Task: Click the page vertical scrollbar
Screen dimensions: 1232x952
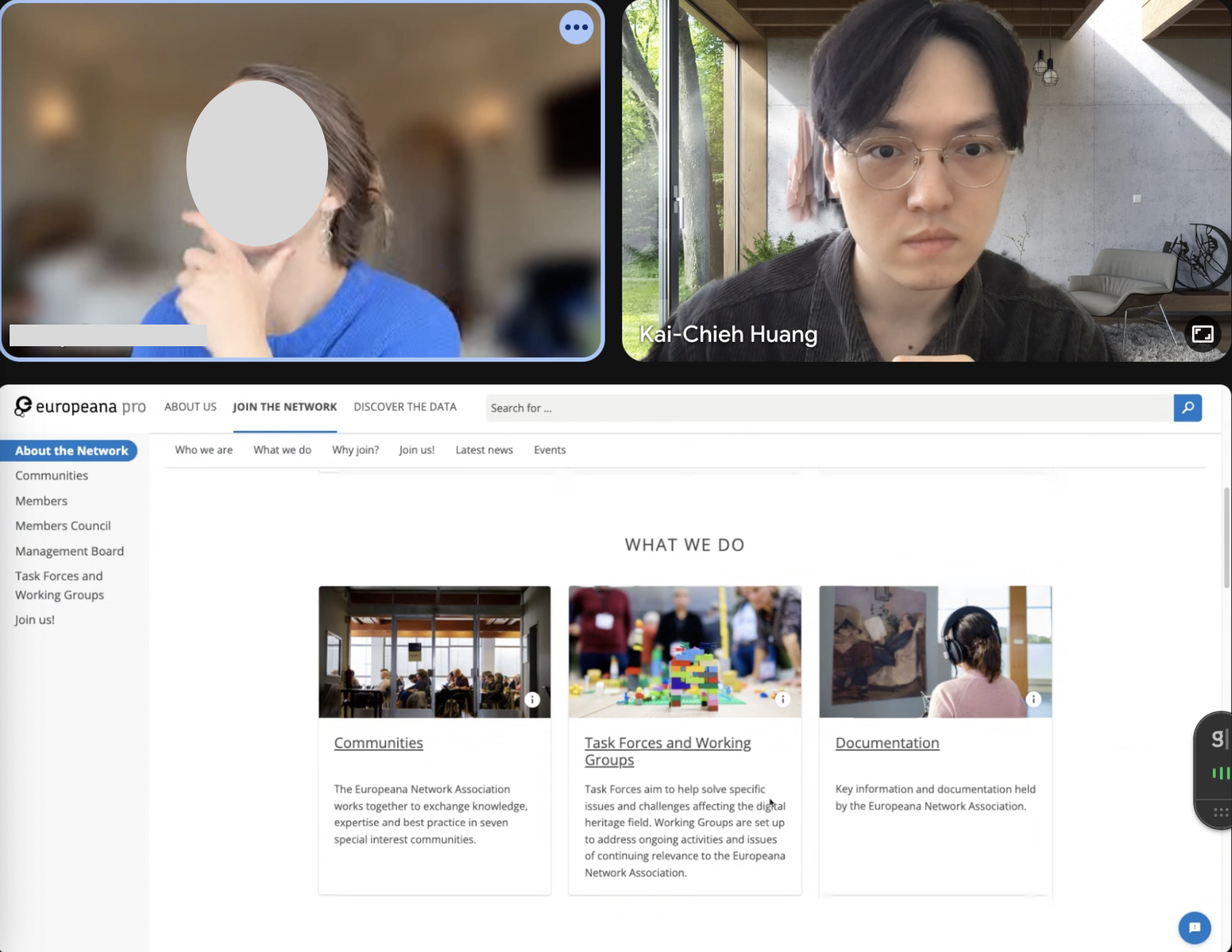Action: coord(1226,538)
